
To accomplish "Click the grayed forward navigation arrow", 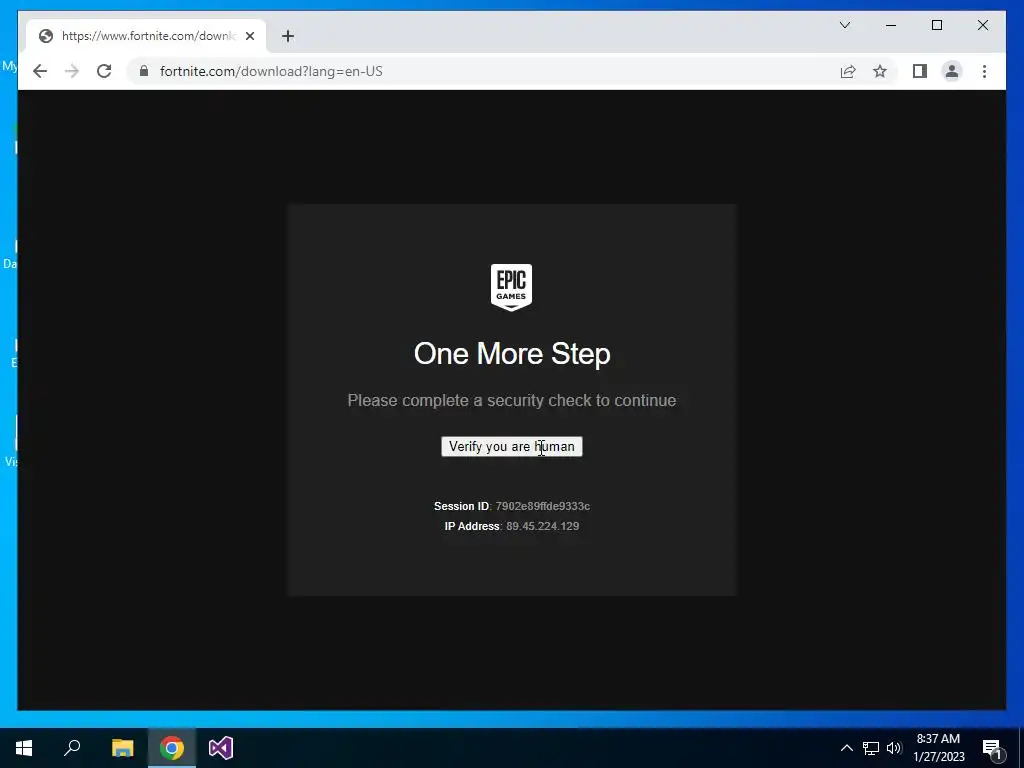I will (x=72, y=71).
